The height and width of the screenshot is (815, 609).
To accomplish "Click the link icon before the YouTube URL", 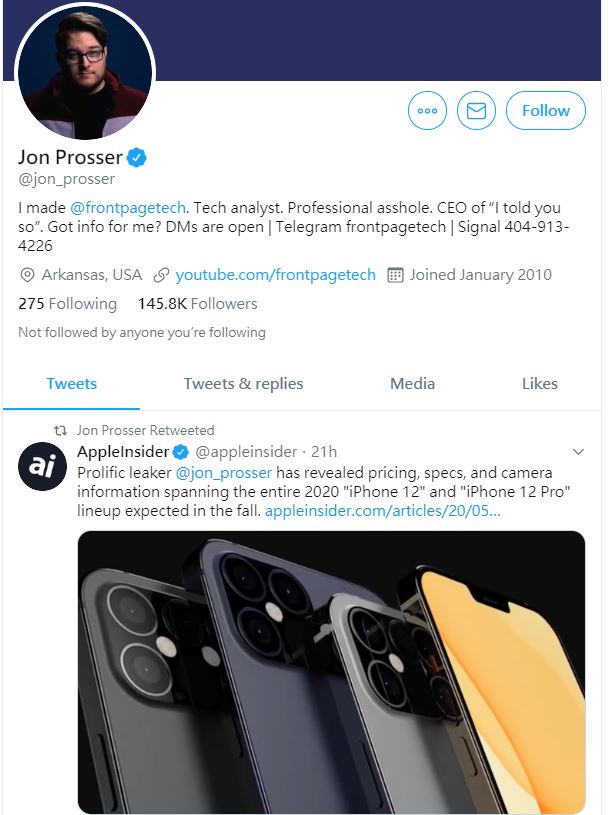I will 161,275.
